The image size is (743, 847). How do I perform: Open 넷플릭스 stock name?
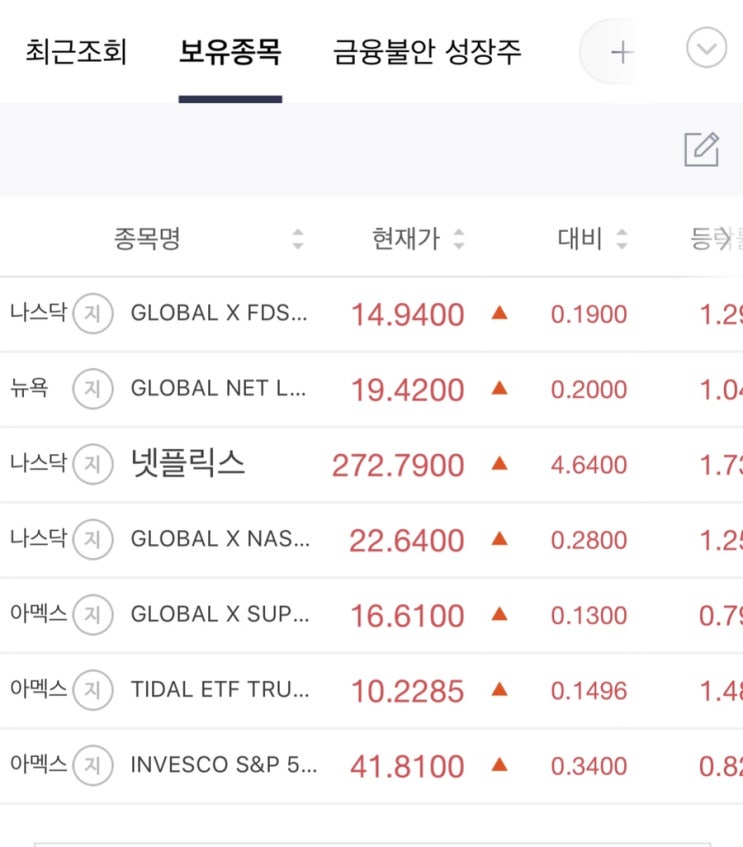188,463
